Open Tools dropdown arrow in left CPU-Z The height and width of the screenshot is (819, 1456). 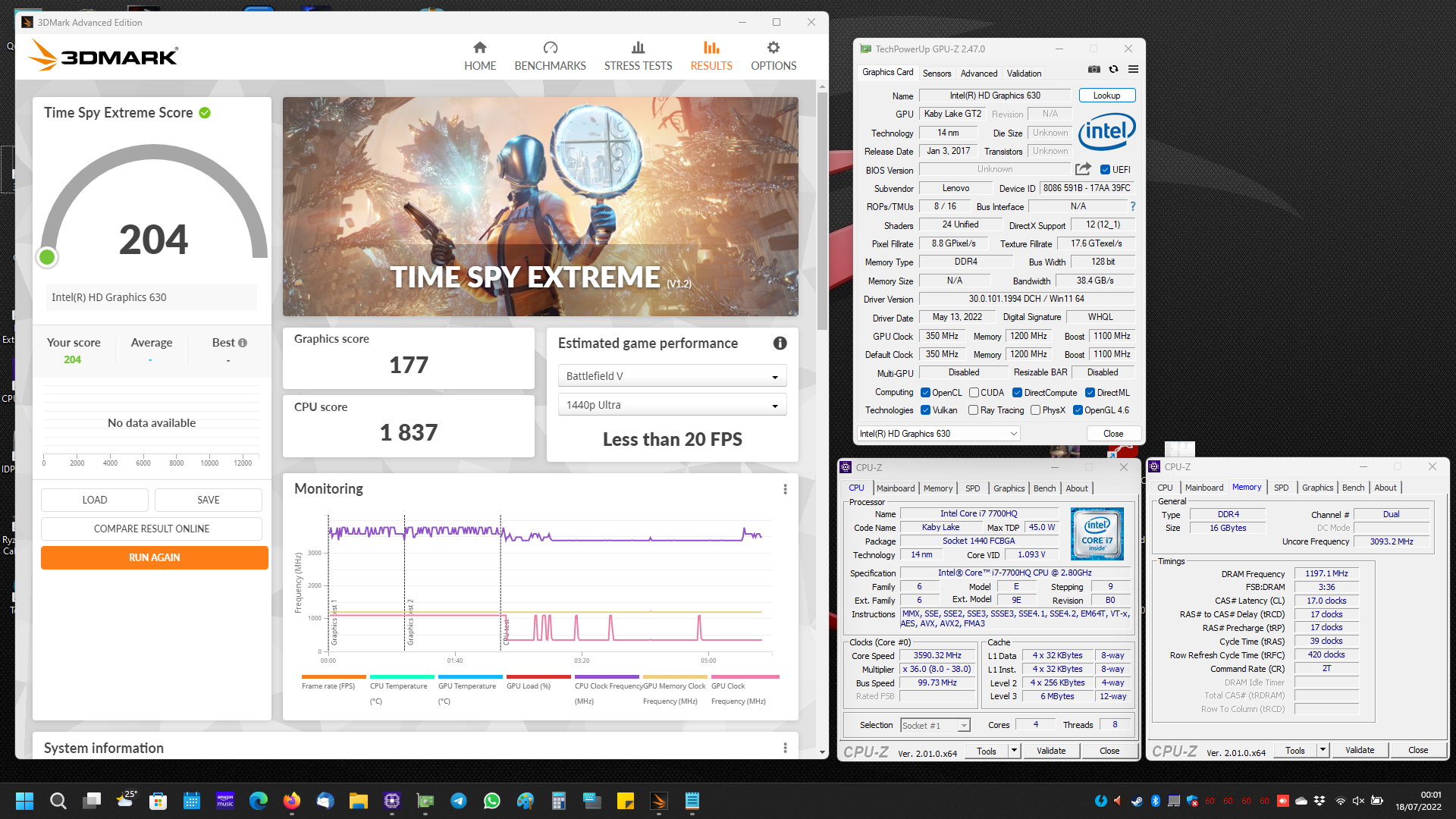coord(1014,751)
